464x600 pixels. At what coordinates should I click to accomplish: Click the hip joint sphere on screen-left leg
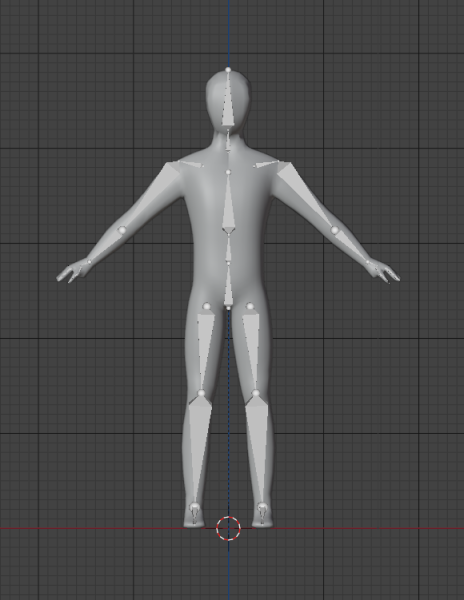click(207, 306)
